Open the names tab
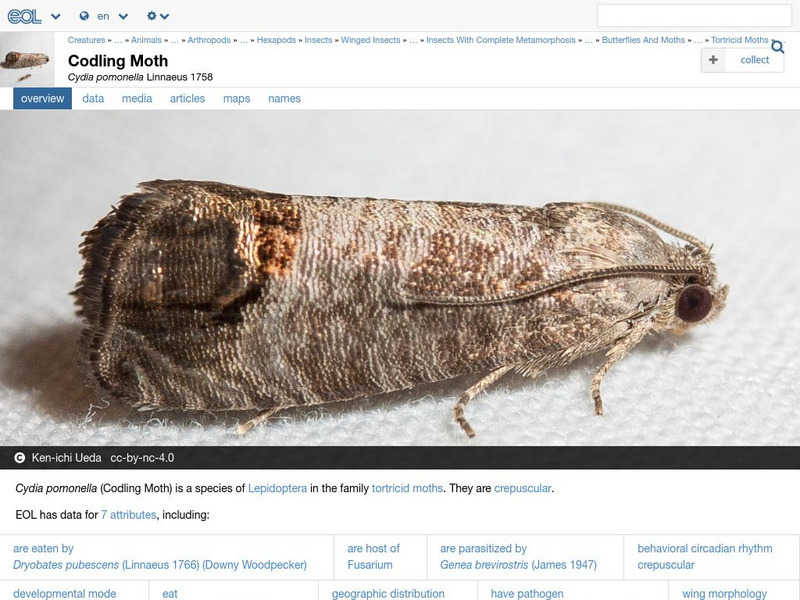Image resolution: width=800 pixels, height=600 pixels. [284, 98]
